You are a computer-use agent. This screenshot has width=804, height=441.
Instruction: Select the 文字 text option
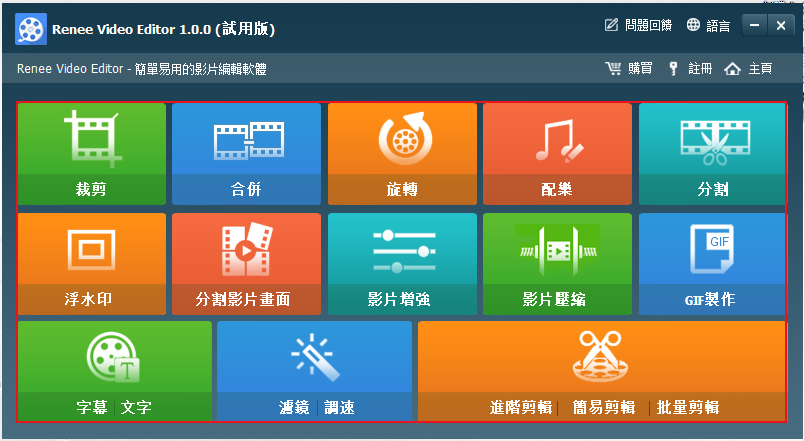[136, 407]
